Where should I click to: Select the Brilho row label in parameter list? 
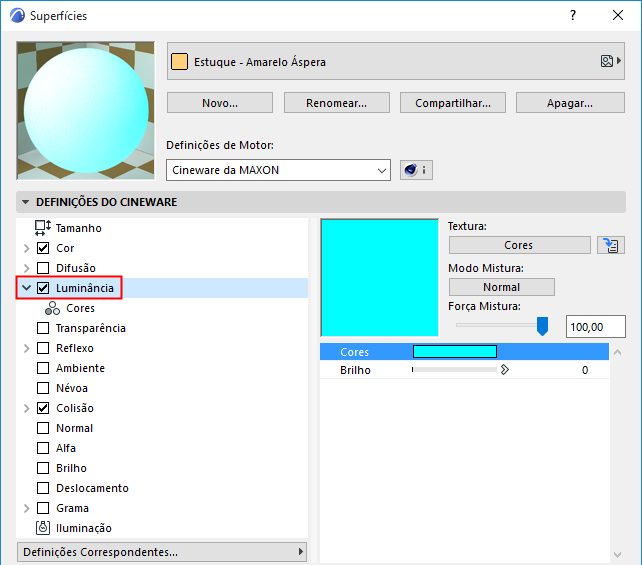click(x=355, y=370)
